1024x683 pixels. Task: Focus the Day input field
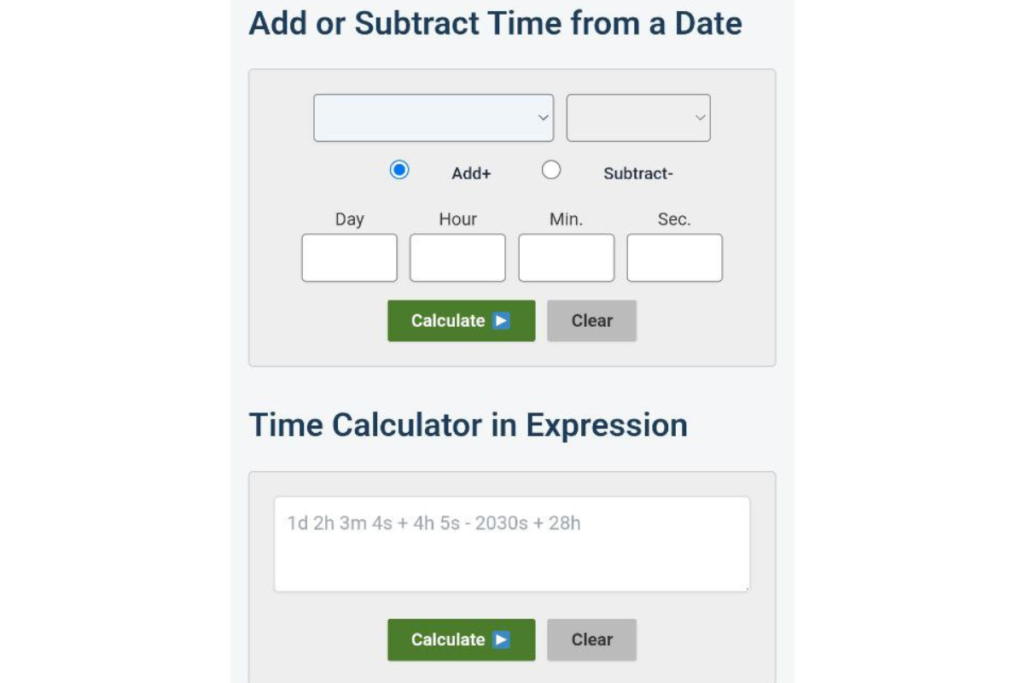(349, 258)
